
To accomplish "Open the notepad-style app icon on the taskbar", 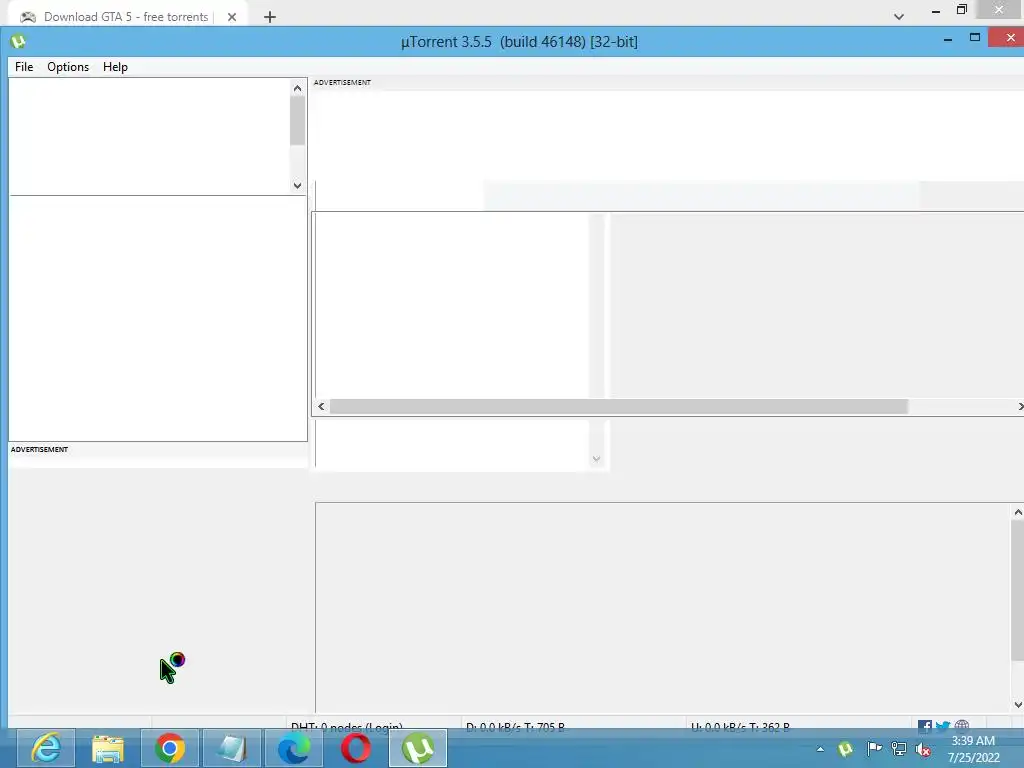I will (x=232, y=748).
